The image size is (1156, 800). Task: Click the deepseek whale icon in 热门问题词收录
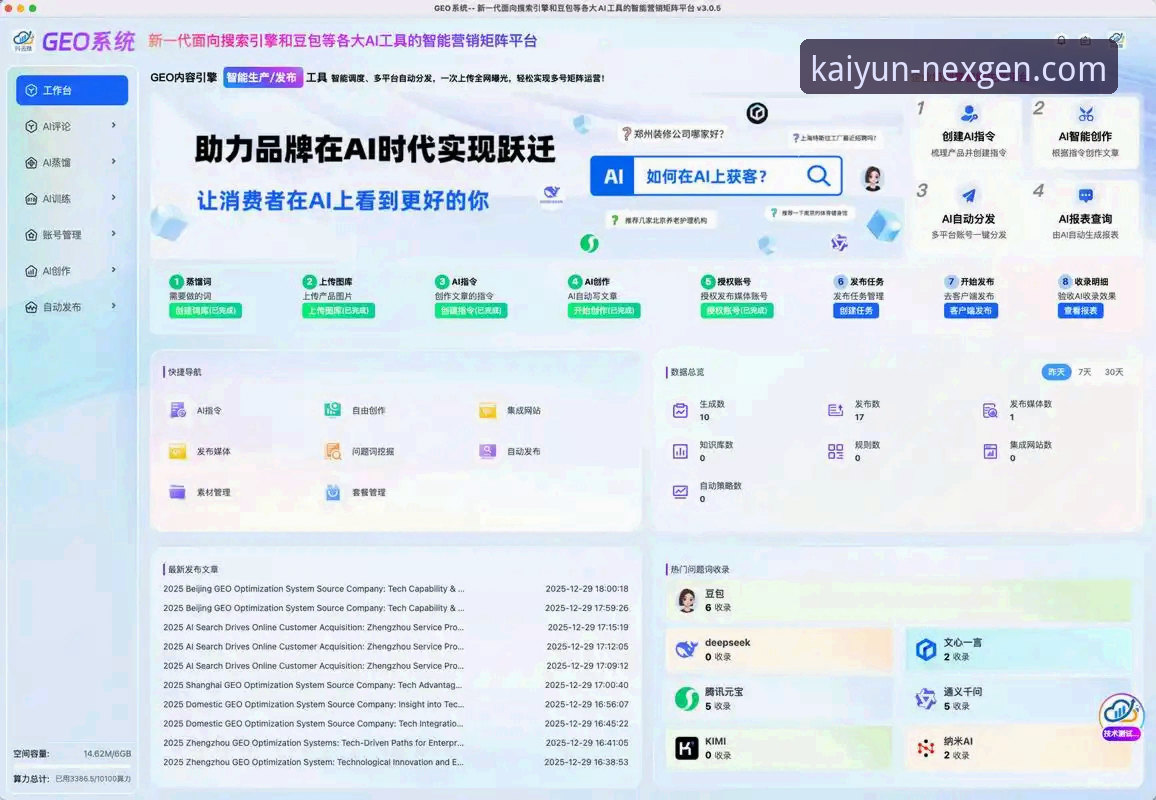tap(686, 648)
